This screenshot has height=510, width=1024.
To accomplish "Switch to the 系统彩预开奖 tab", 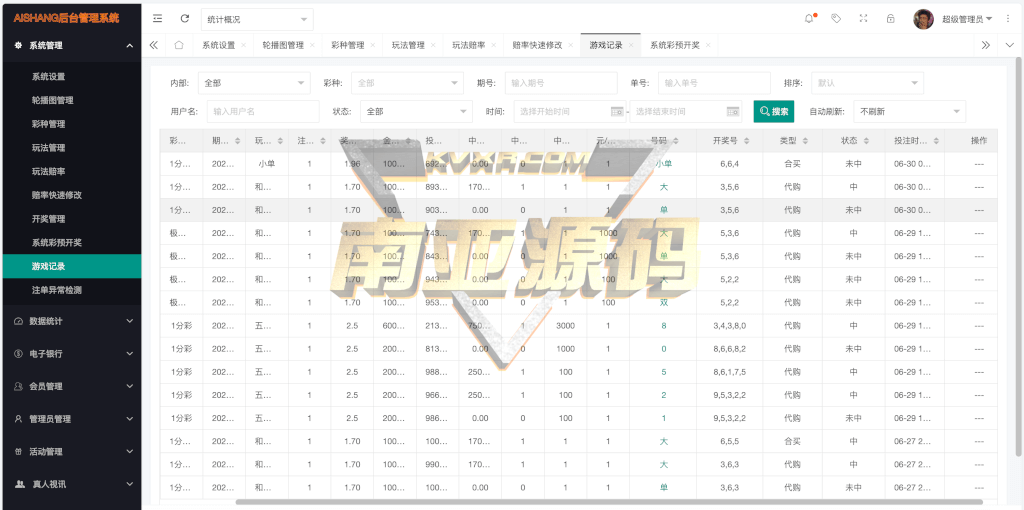I will pos(675,45).
